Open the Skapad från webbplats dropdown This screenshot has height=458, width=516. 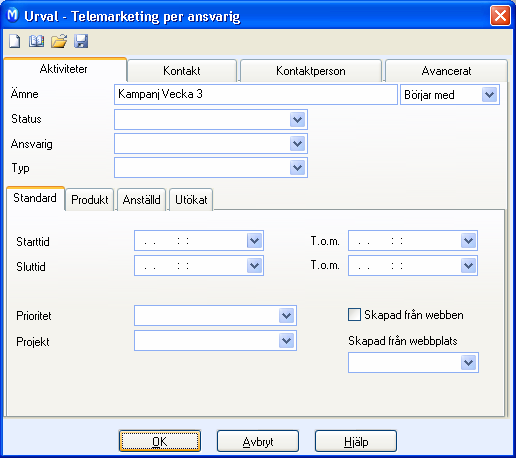[x=468, y=362]
